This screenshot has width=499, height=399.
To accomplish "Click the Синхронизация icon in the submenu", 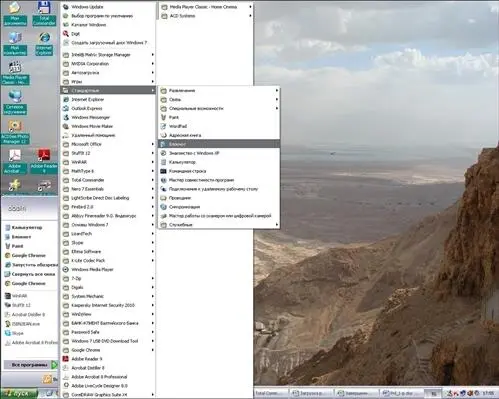I will pos(163,207).
